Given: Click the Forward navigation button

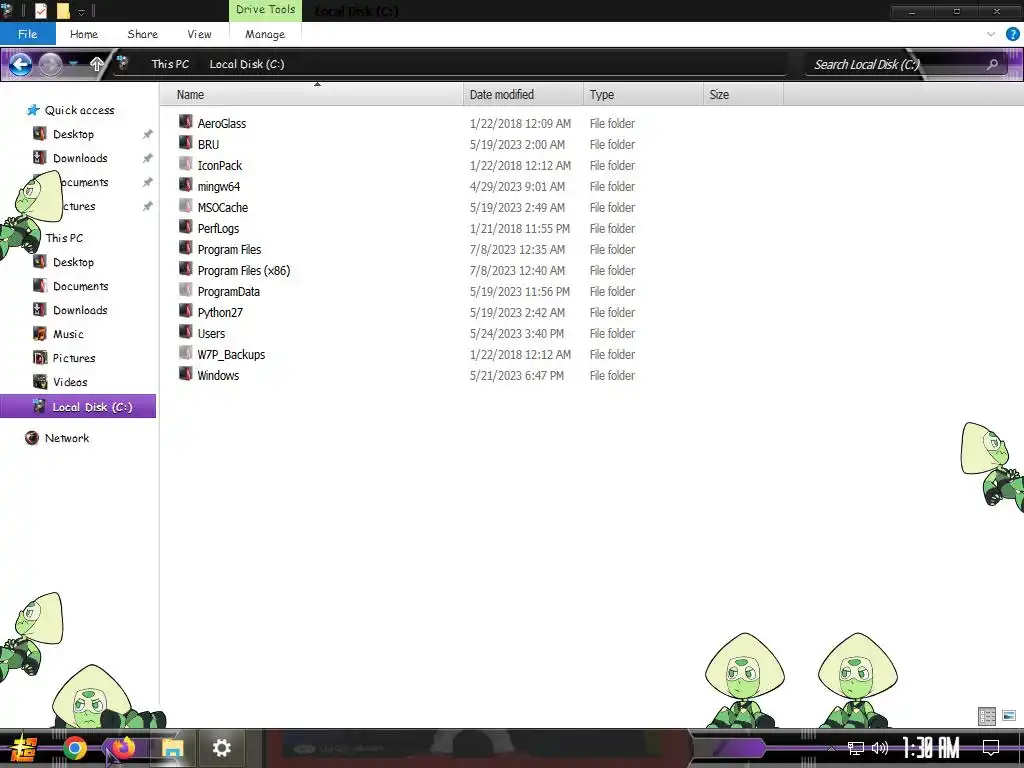Looking at the screenshot, I should [50, 64].
